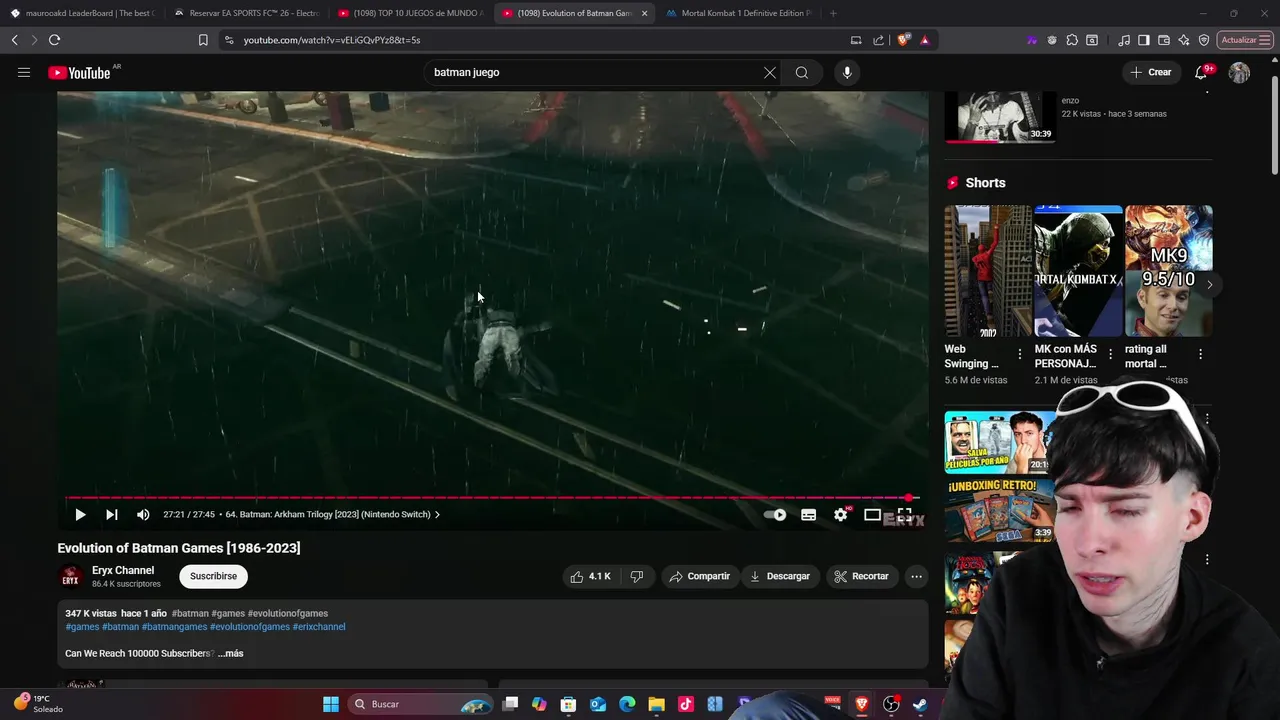Open the Windows Start menu
Image resolution: width=1280 pixels, height=720 pixels.
point(331,704)
